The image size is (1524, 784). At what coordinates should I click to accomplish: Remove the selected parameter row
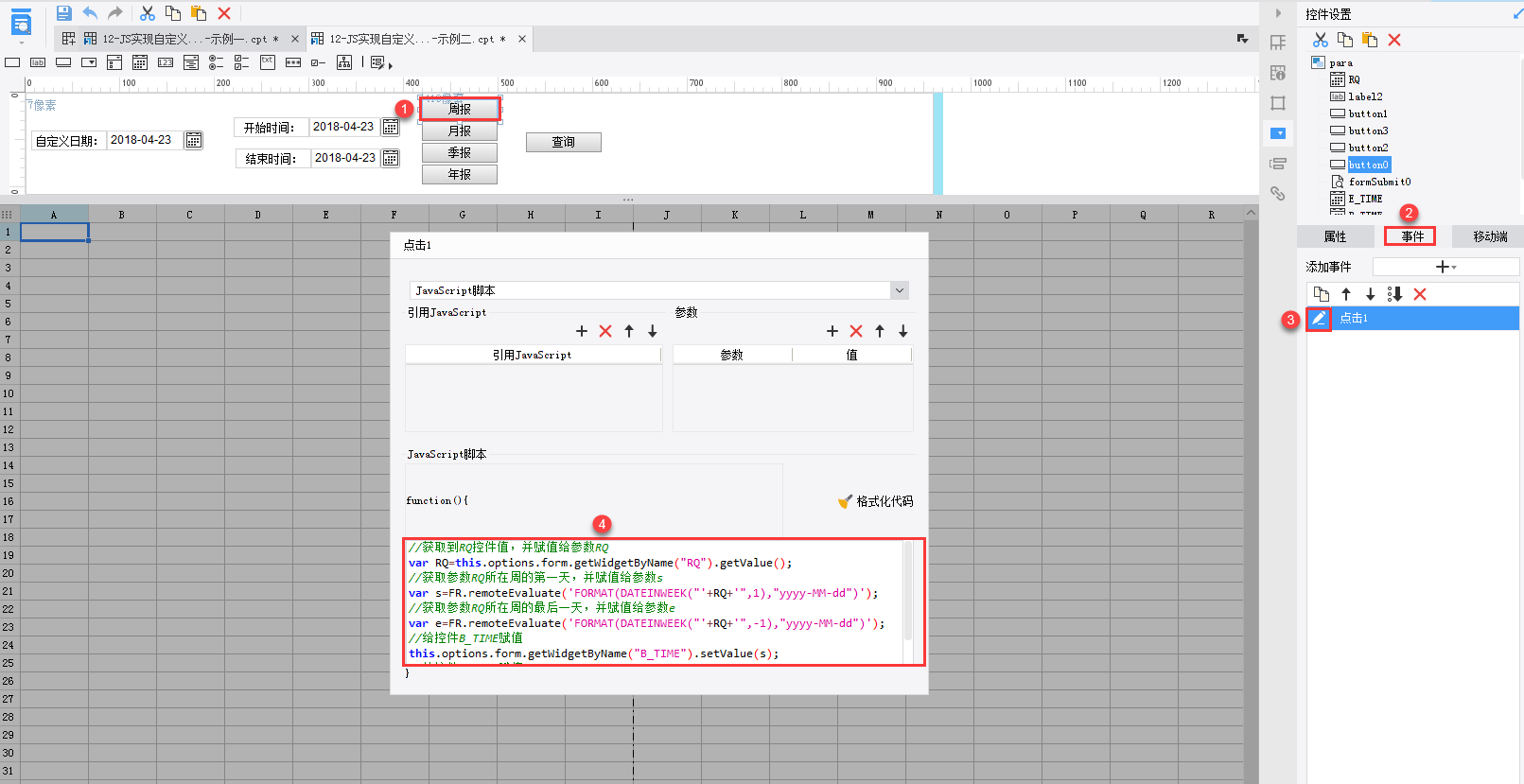(856, 331)
